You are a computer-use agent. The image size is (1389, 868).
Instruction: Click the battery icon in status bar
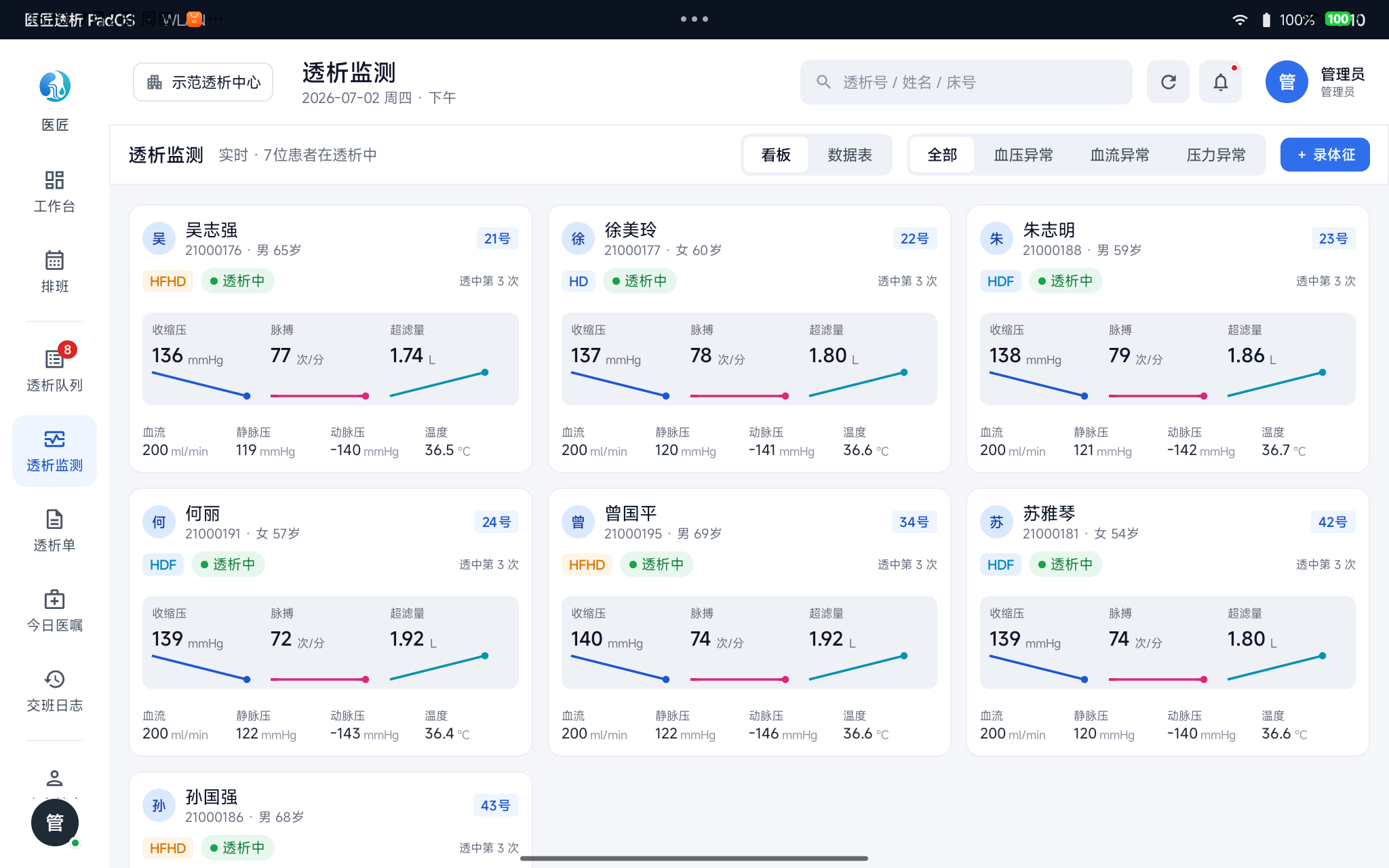(1266, 20)
